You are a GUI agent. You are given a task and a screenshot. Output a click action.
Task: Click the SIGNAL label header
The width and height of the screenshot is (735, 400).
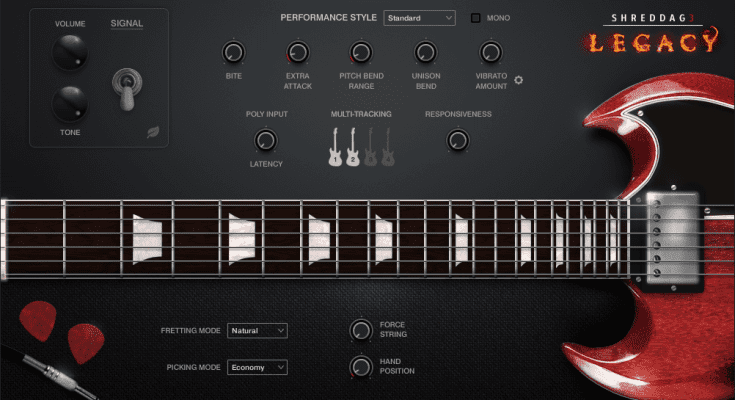coord(126,22)
